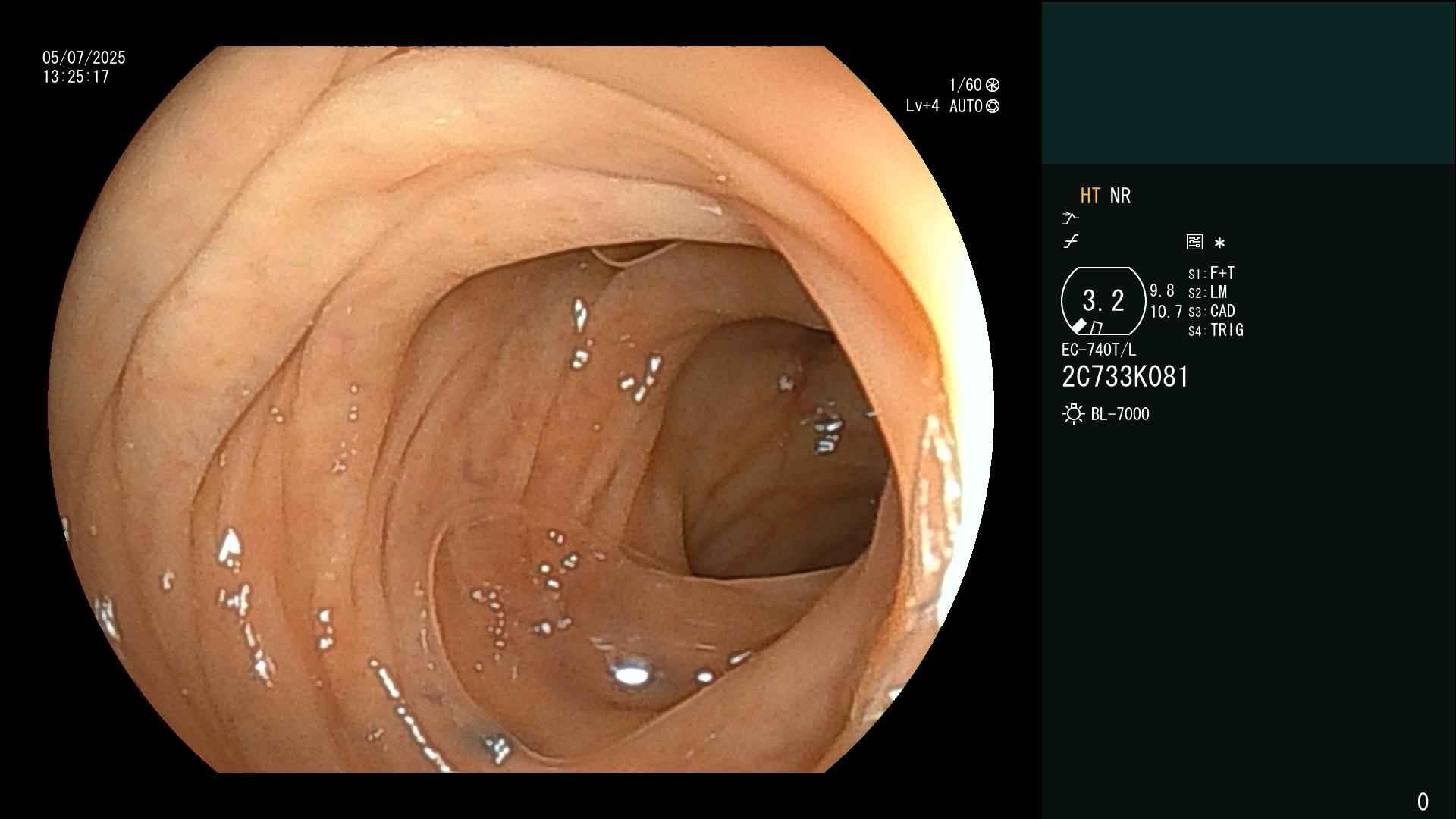Click the serial number 2C733K081

pos(1125,377)
